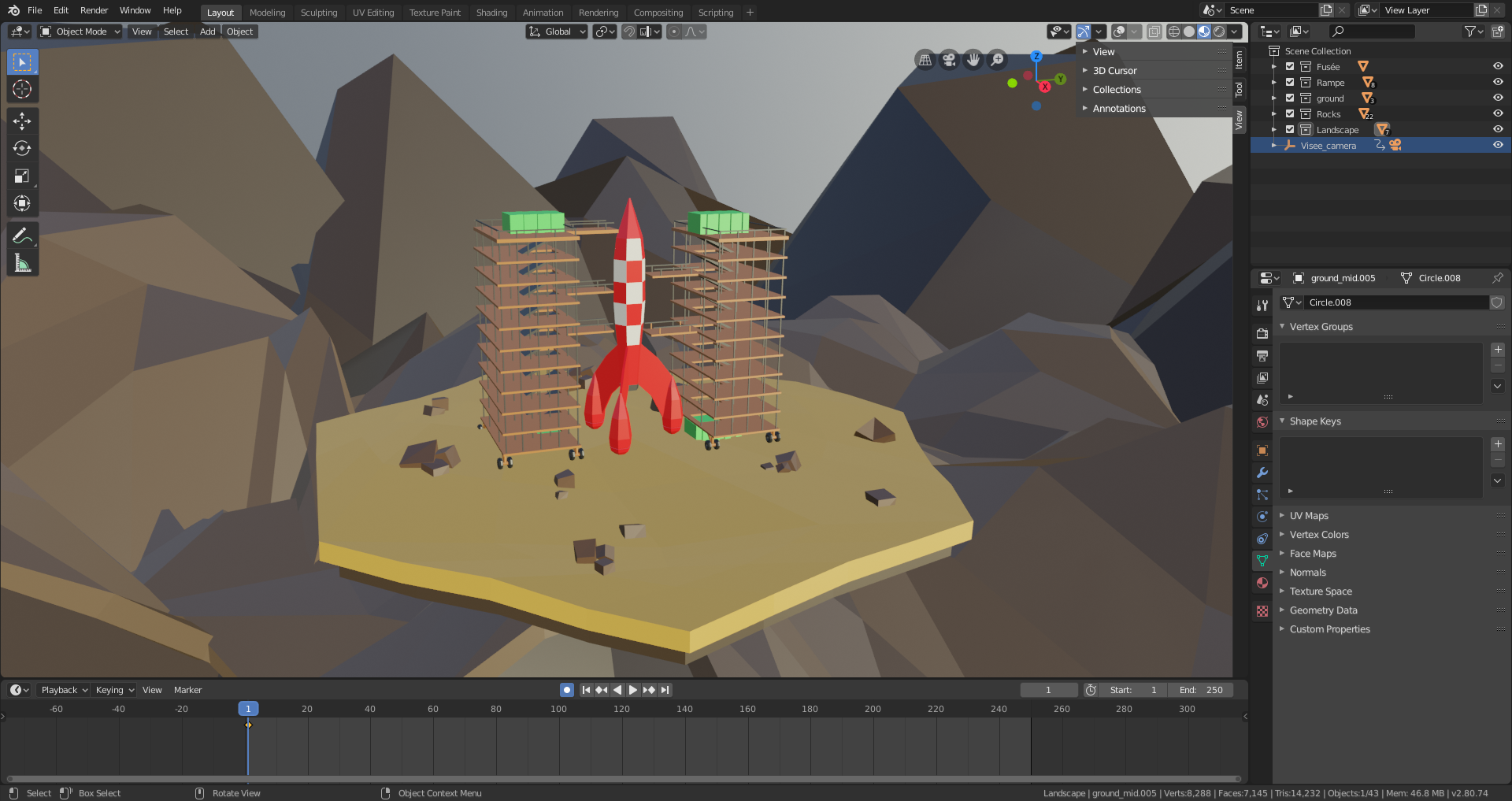Image resolution: width=1512 pixels, height=801 pixels.
Task: Click the camera view gizmo button
Action: [x=949, y=59]
